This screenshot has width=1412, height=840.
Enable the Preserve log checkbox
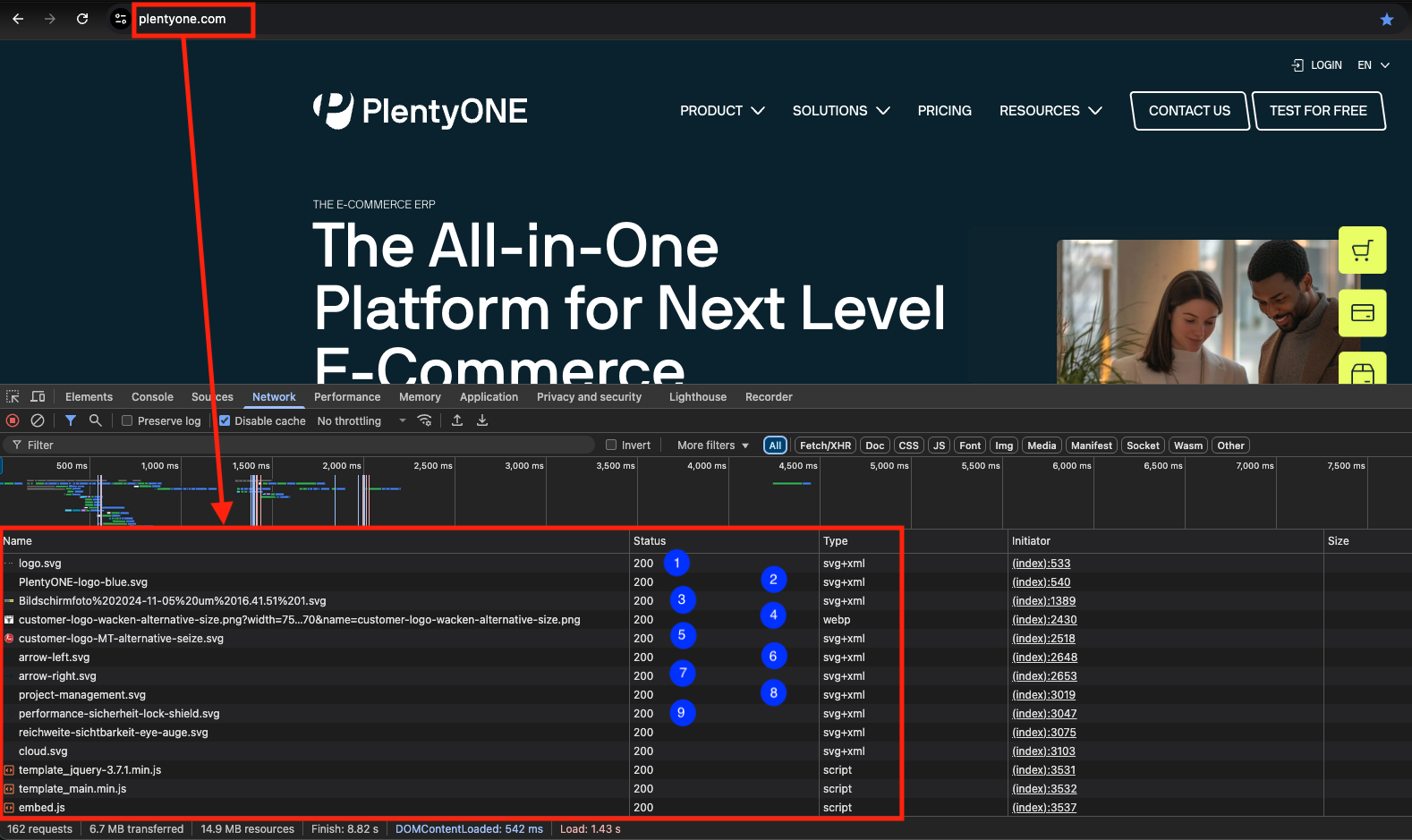point(127,420)
